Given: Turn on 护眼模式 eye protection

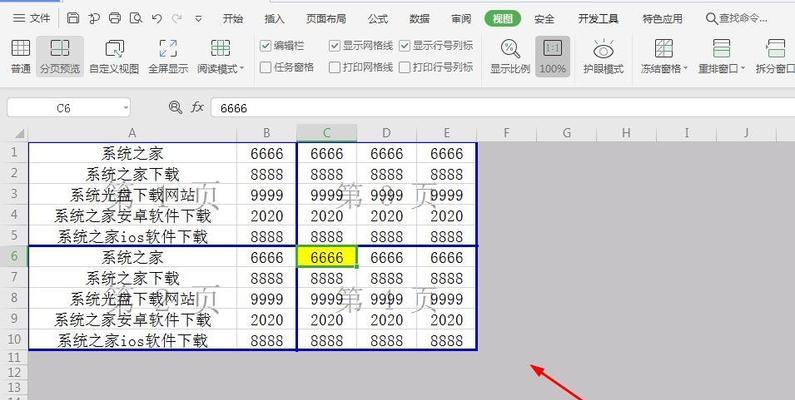Looking at the screenshot, I should [603, 56].
